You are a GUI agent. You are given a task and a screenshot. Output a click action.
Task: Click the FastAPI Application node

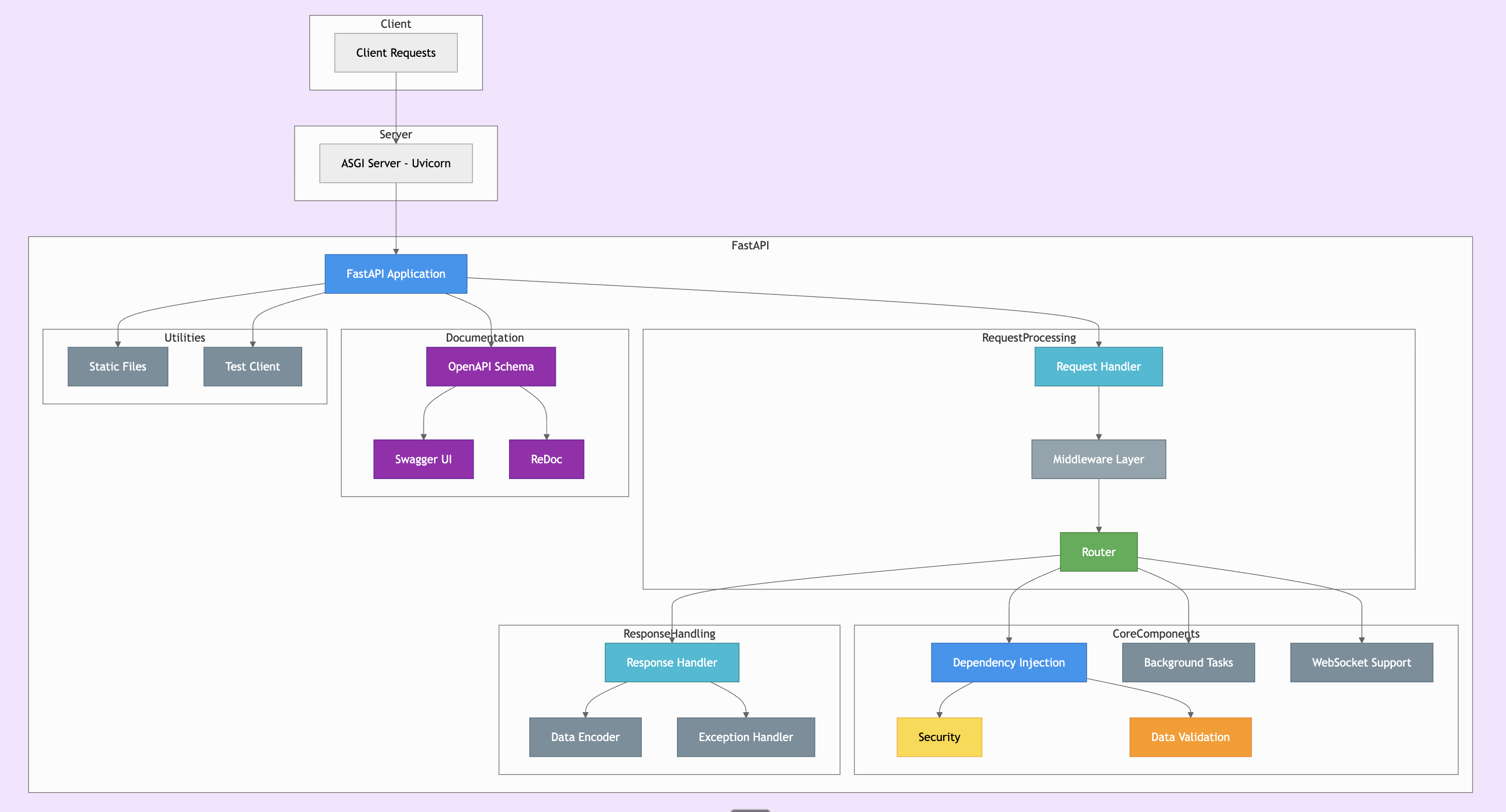click(396, 274)
